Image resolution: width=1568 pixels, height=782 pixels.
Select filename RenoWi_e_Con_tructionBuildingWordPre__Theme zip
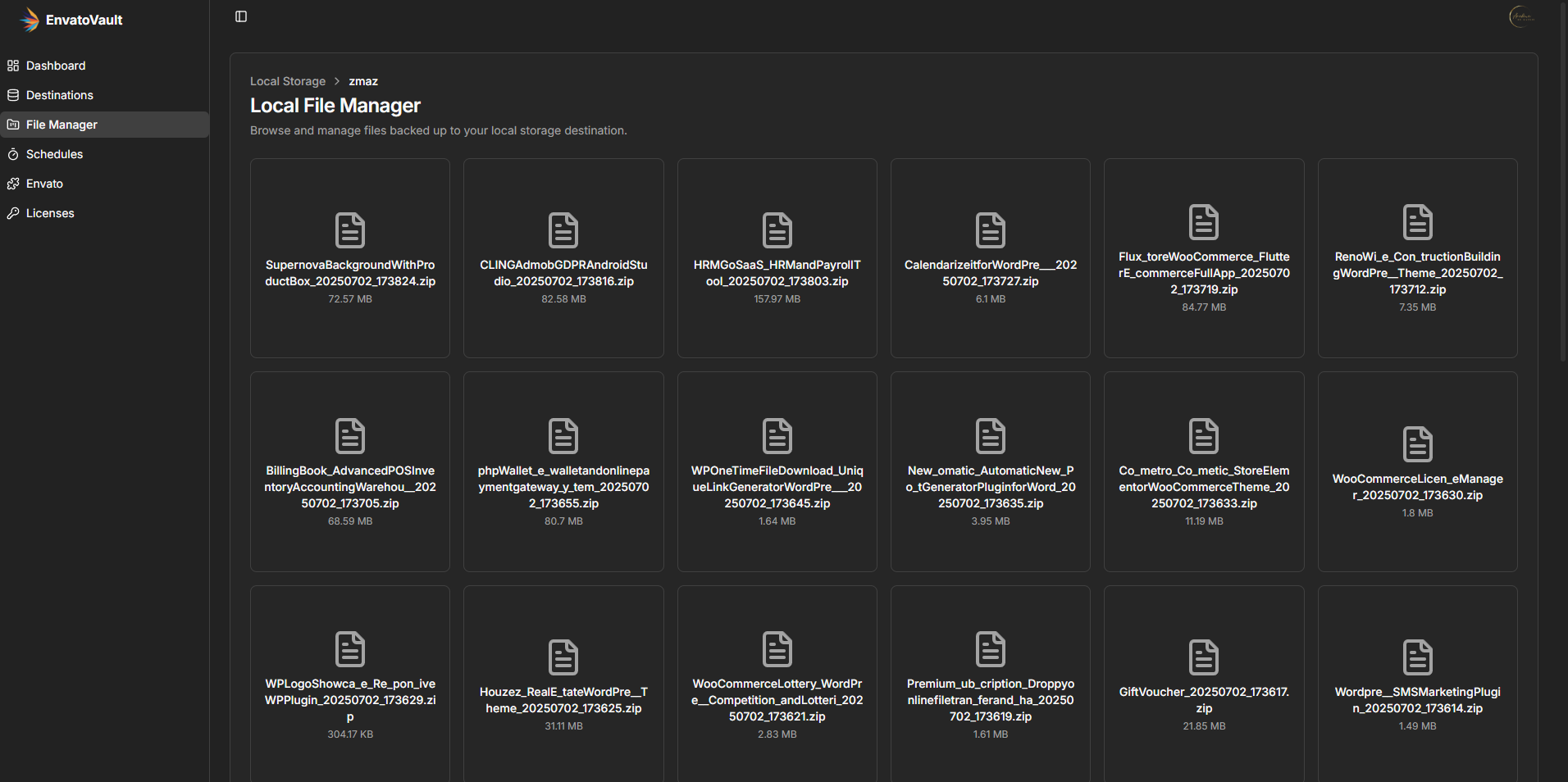click(x=1418, y=273)
